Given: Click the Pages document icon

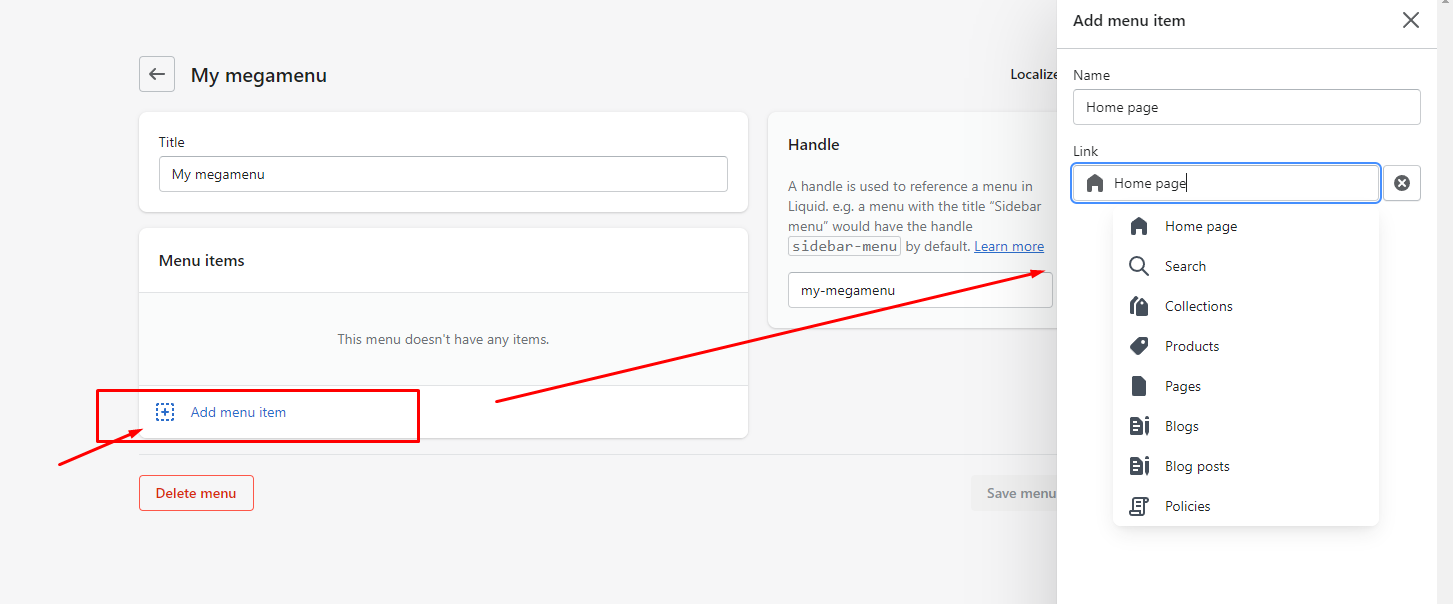Looking at the screenshot, I should [1138, 387].
